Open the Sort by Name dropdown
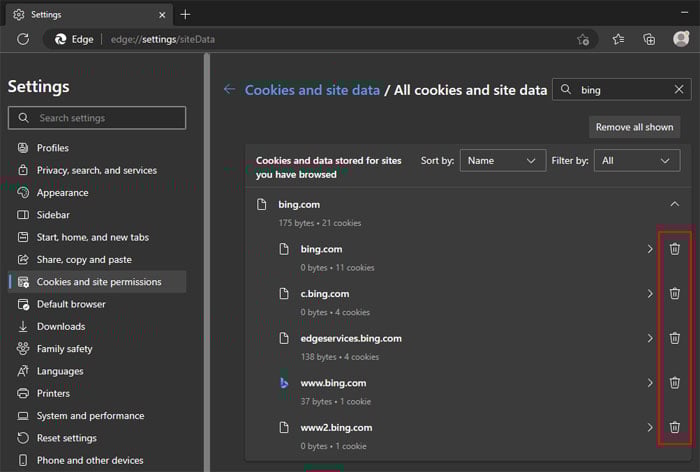This screenshot has width=700, height=472. tap(503, 160)
